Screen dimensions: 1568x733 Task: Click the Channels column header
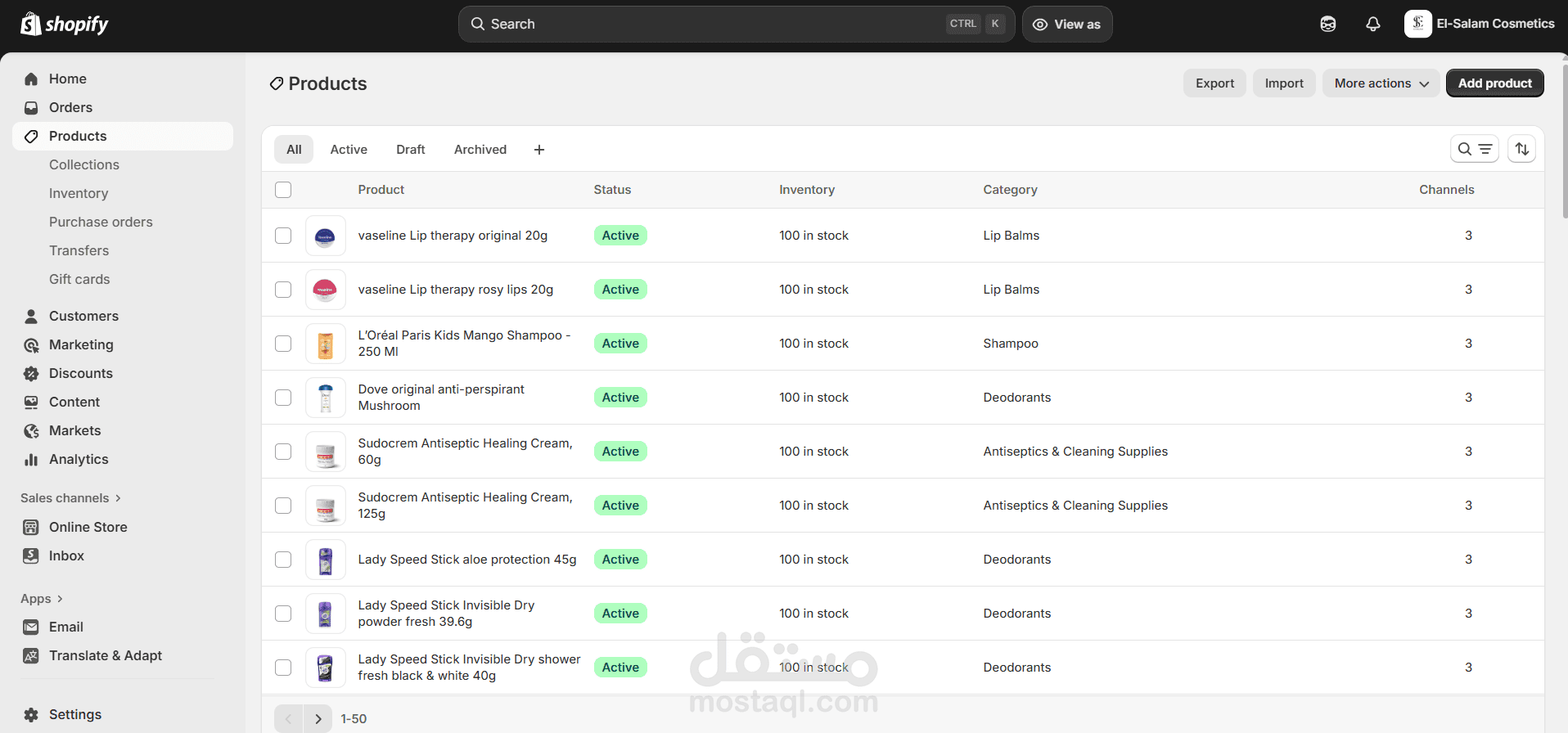coord(1446,190)
